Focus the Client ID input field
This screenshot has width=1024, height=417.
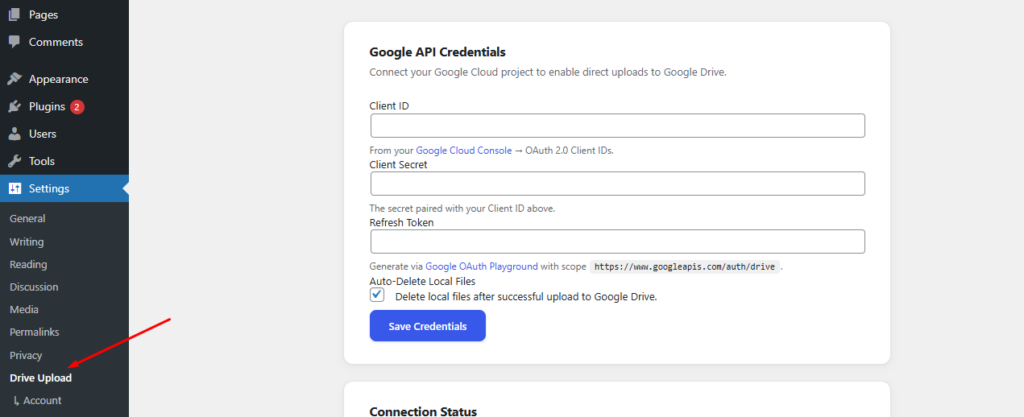click(x=617, y=125)
